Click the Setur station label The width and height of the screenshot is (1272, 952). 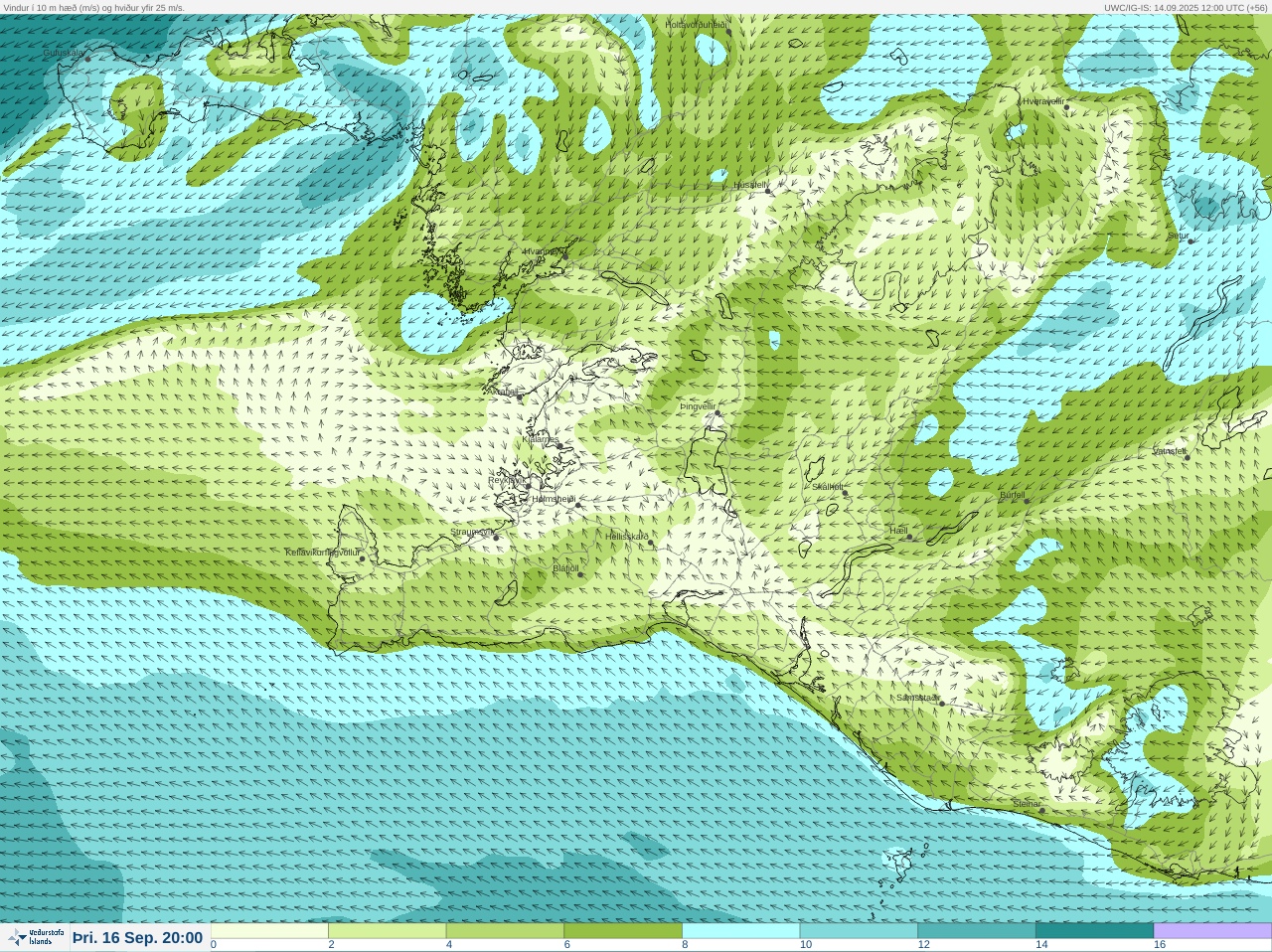tap(1178, 236)
